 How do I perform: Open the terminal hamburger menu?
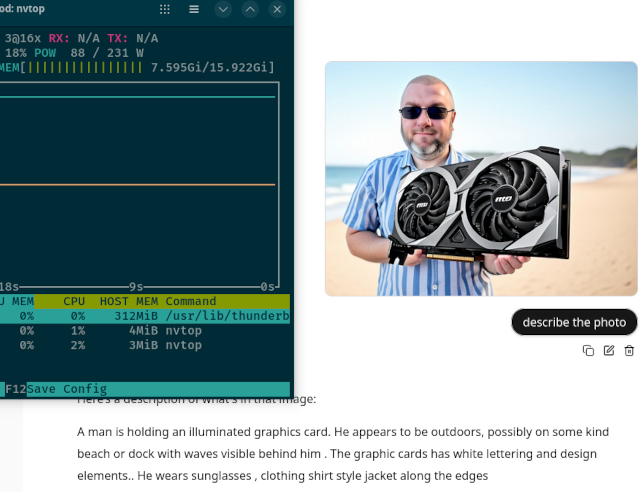coord(194,9)
